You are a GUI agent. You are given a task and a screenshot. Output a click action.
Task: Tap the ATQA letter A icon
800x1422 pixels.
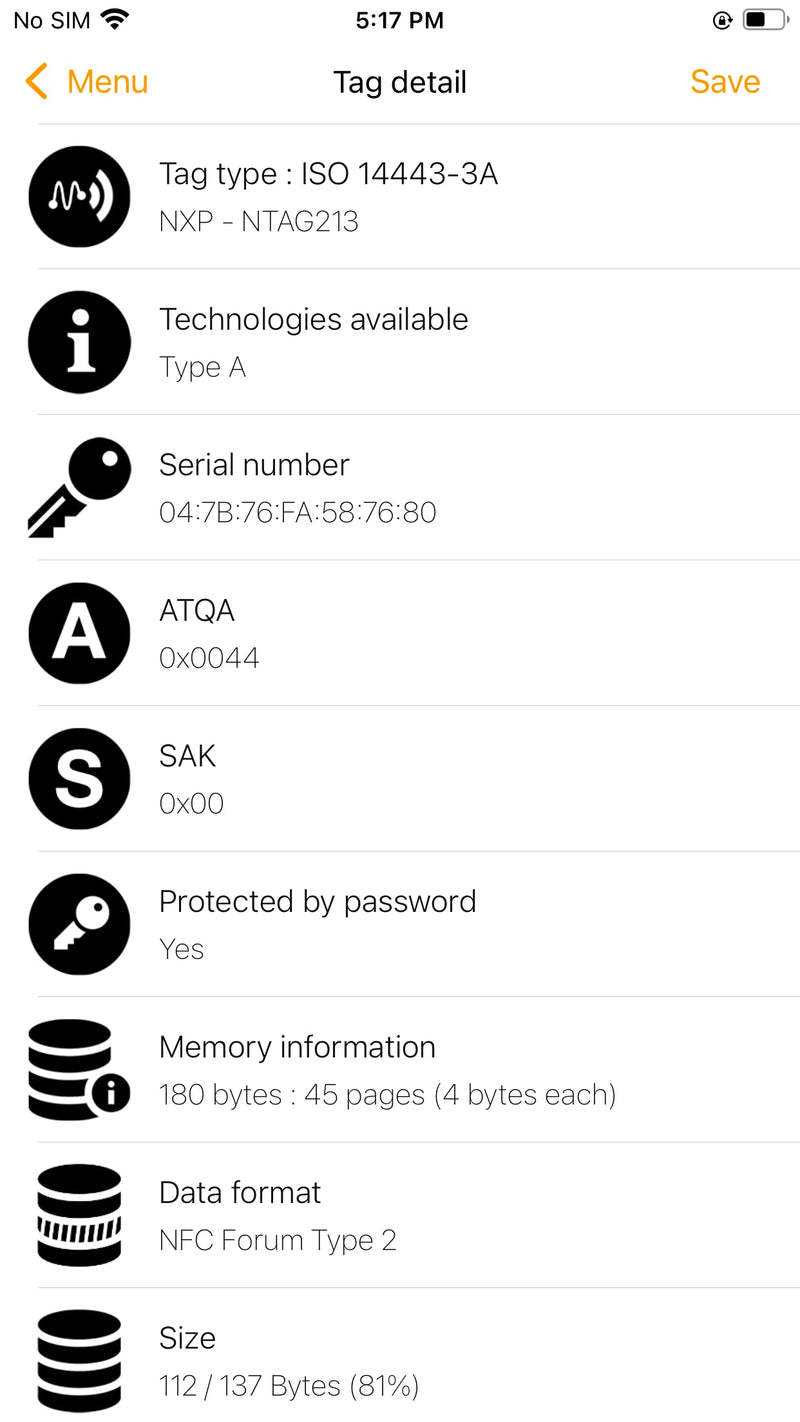(x=79, y=633)
